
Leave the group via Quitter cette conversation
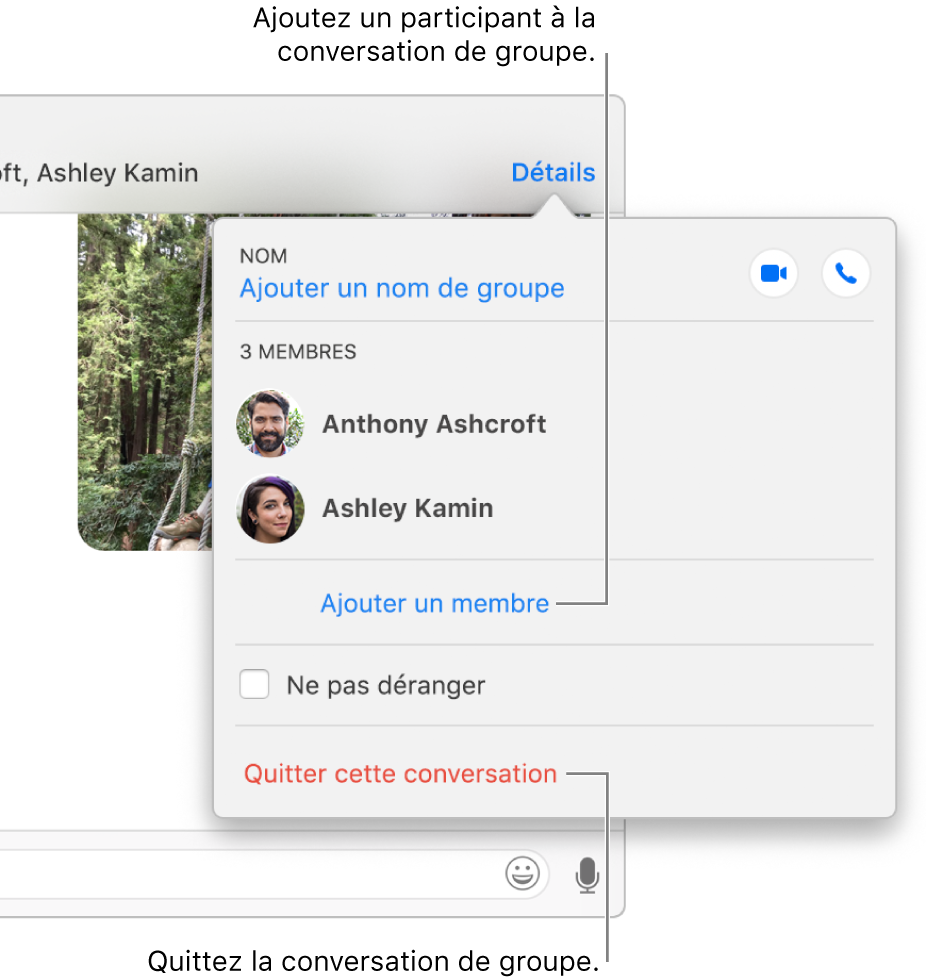[x=399, y=773]
